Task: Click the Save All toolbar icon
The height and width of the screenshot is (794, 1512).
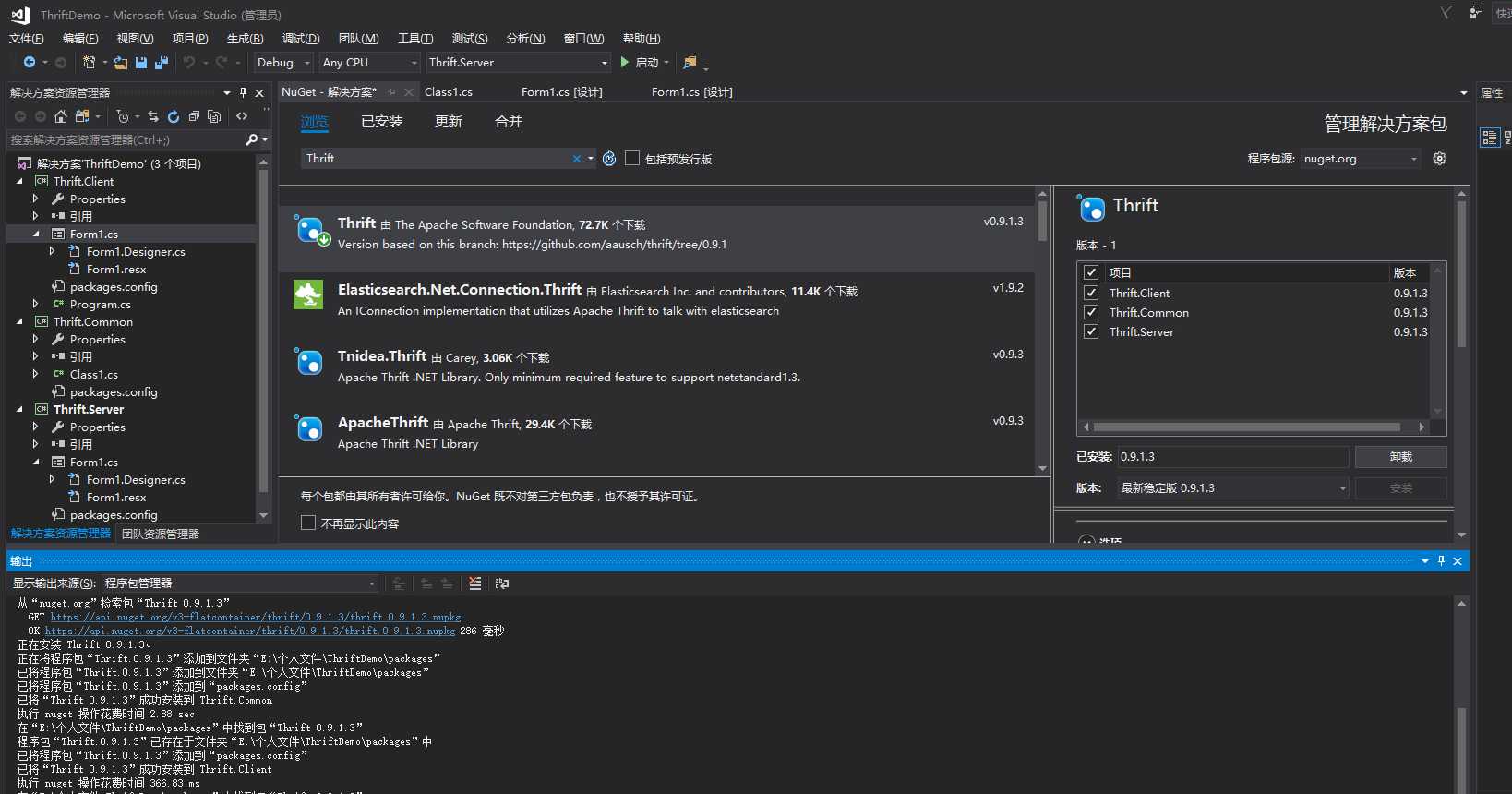Action: 161,62
